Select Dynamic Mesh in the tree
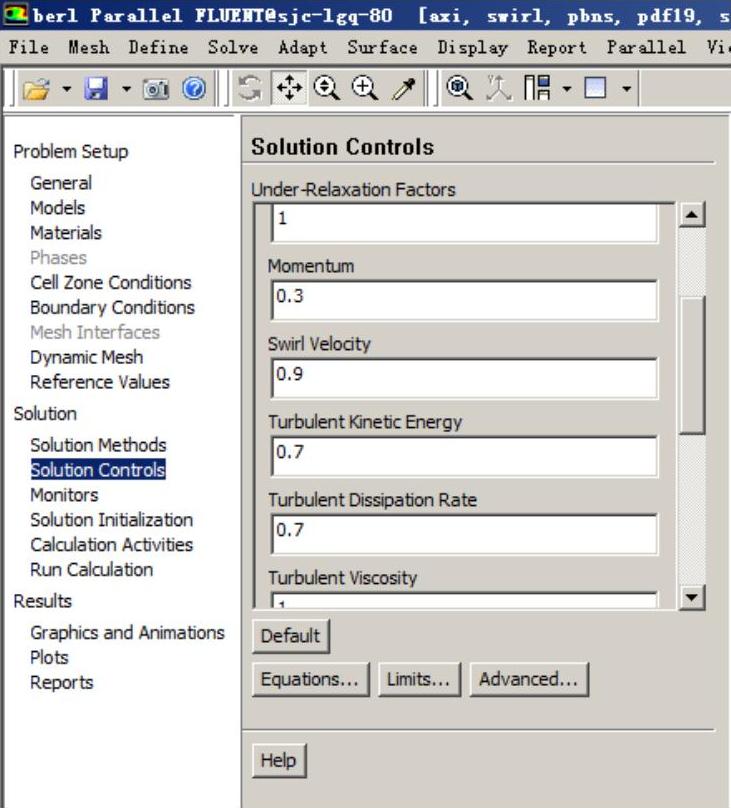This screenshot has width=731, height=808. pos(87,357)
